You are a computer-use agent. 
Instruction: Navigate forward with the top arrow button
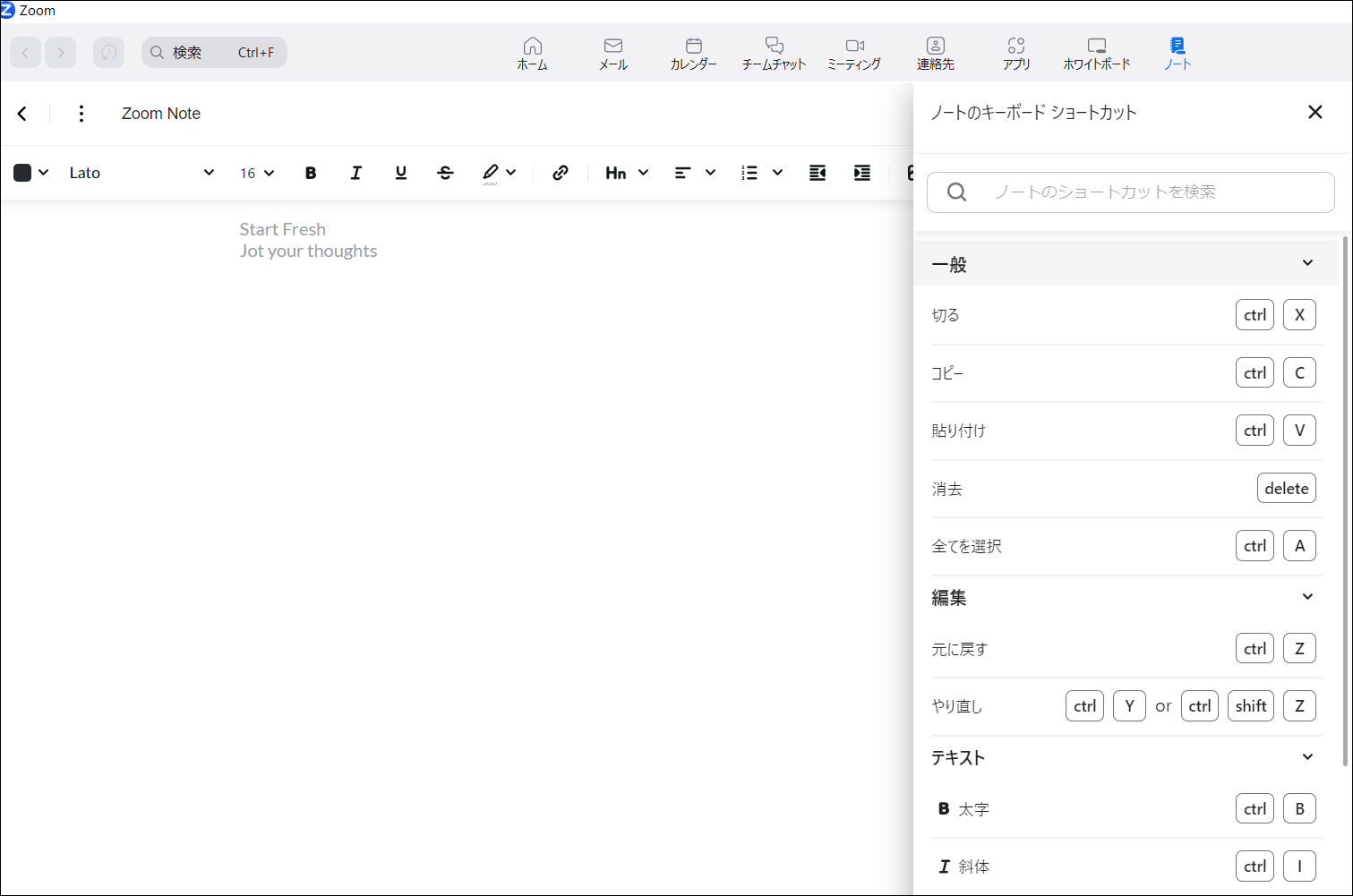[61, 52]
